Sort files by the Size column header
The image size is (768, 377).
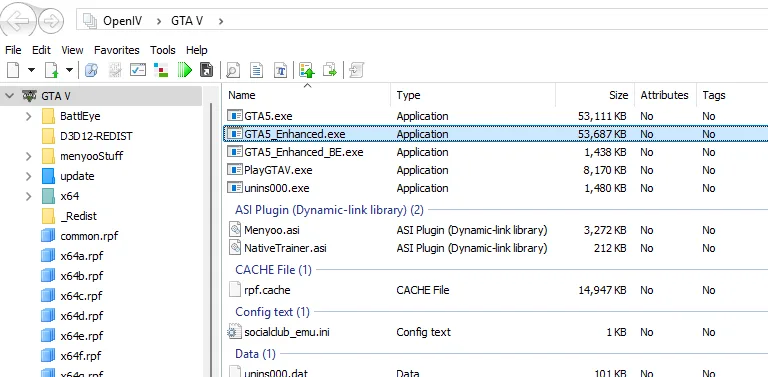coord(595,95)
